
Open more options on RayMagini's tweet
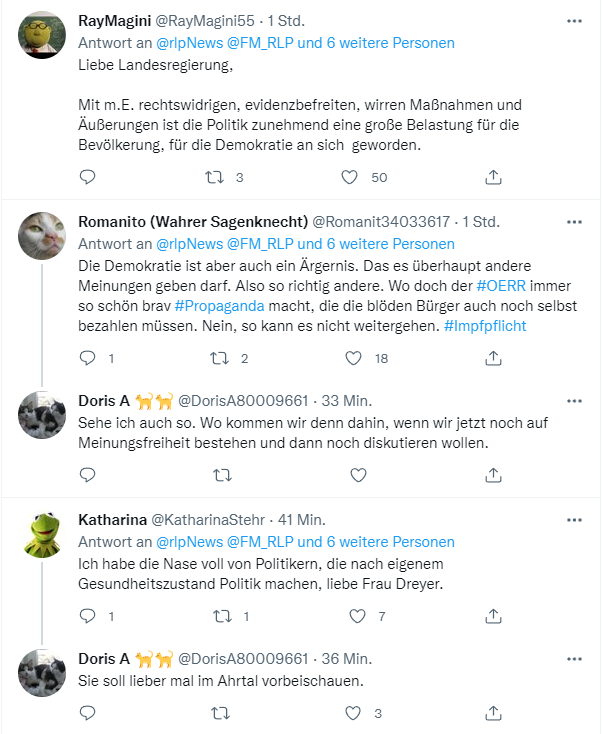(x=574, y=20)
